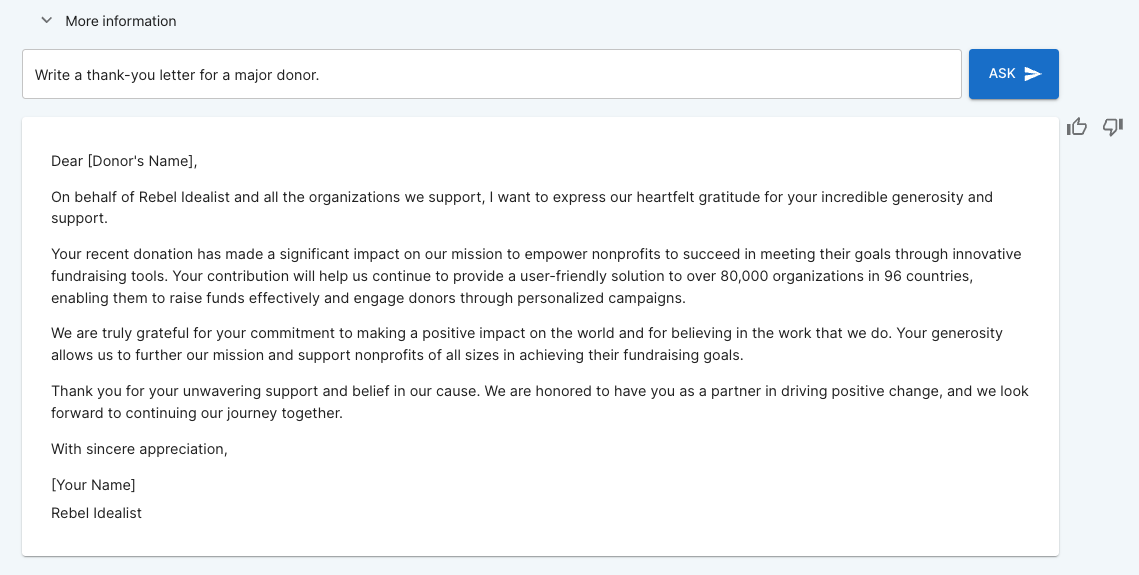Click the paragraph starting "On behalf of Rebel Idealist"

(522, 208)
